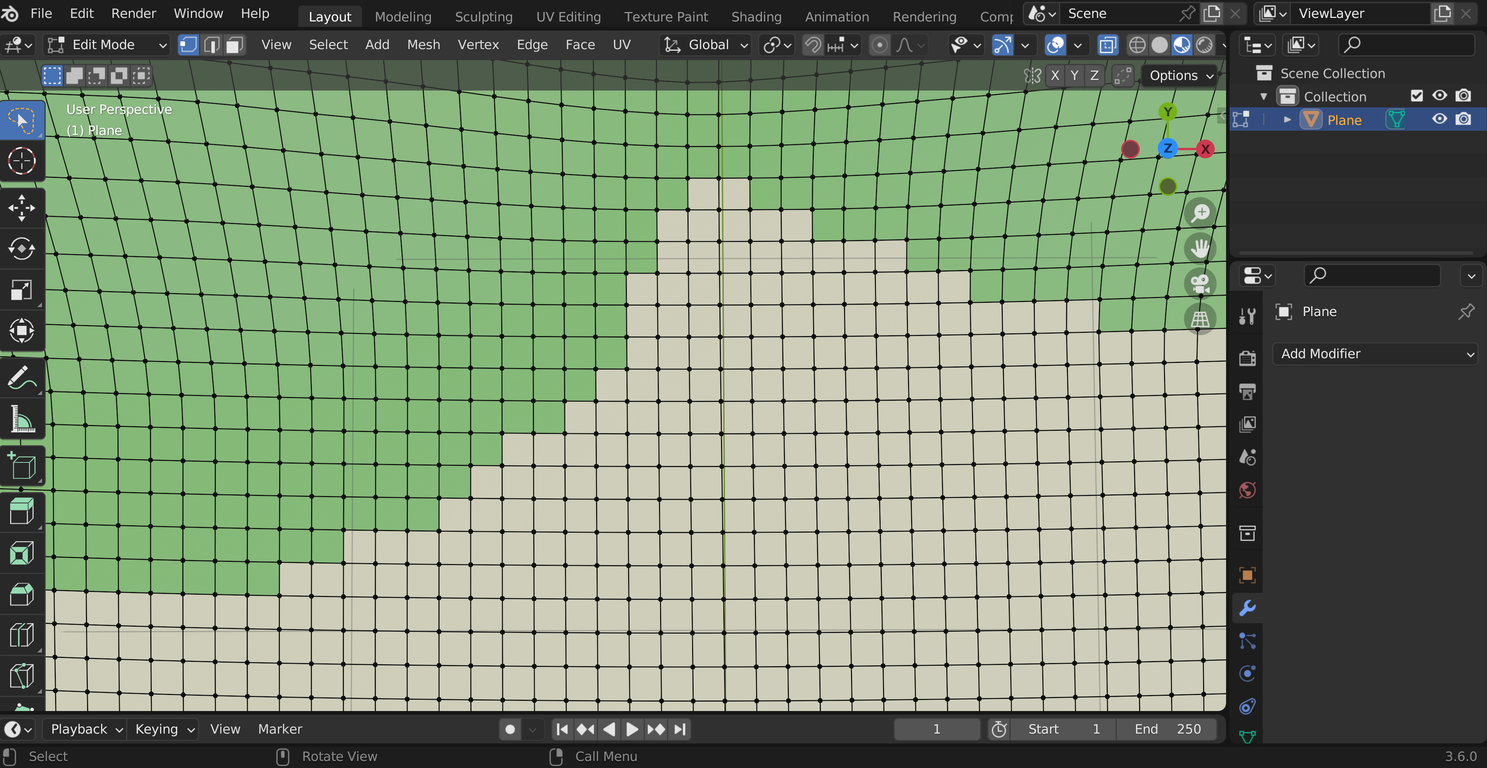The height and width of the screenshot is (768, 1487).
Task: Select the Transform tool
Action: tap(22, 331)
